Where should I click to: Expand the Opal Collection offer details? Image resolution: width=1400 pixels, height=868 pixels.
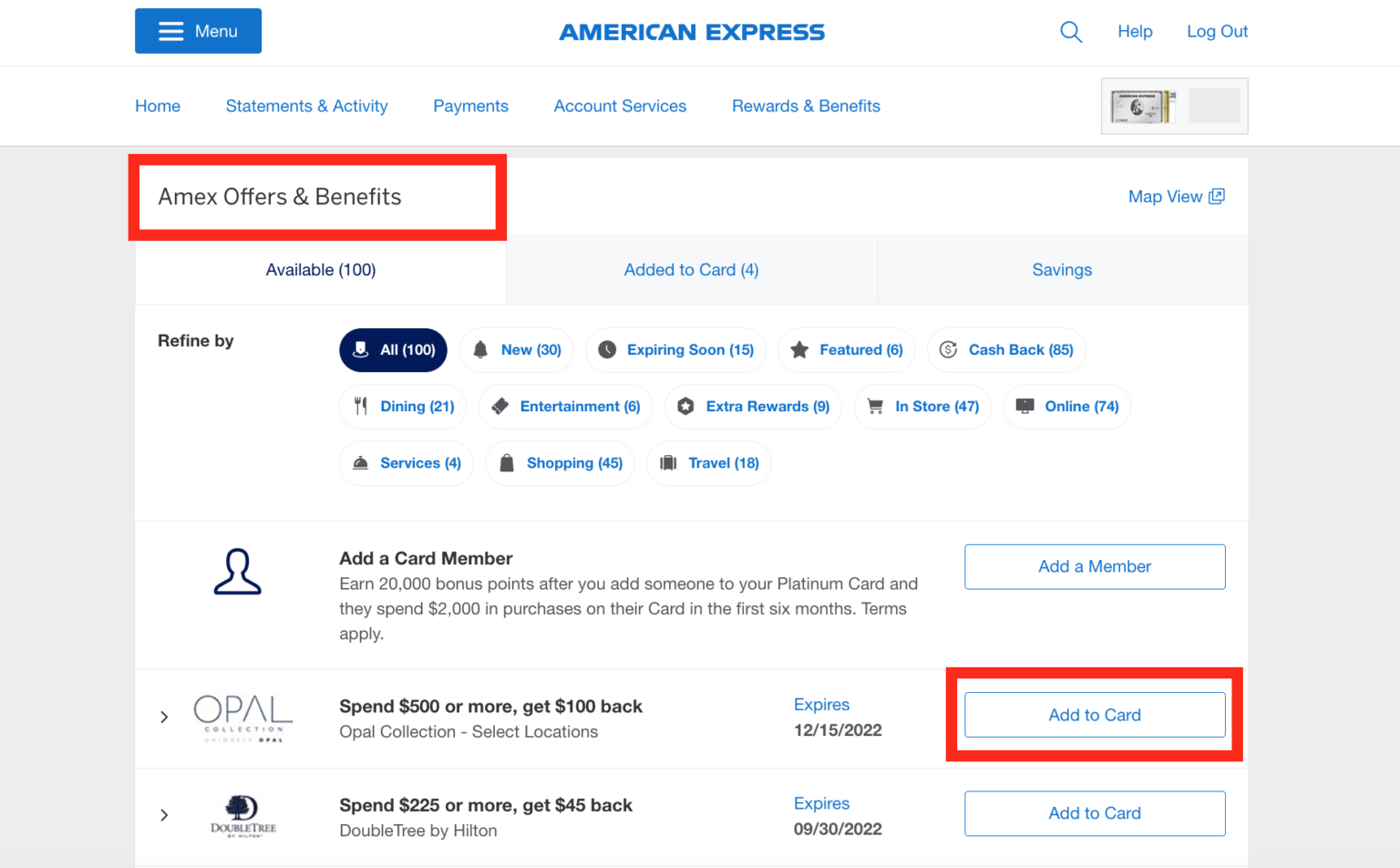click(164, 718)
